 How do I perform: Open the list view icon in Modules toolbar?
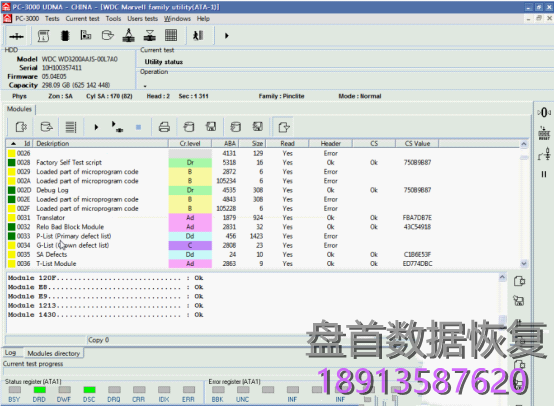tap(71, 127)
